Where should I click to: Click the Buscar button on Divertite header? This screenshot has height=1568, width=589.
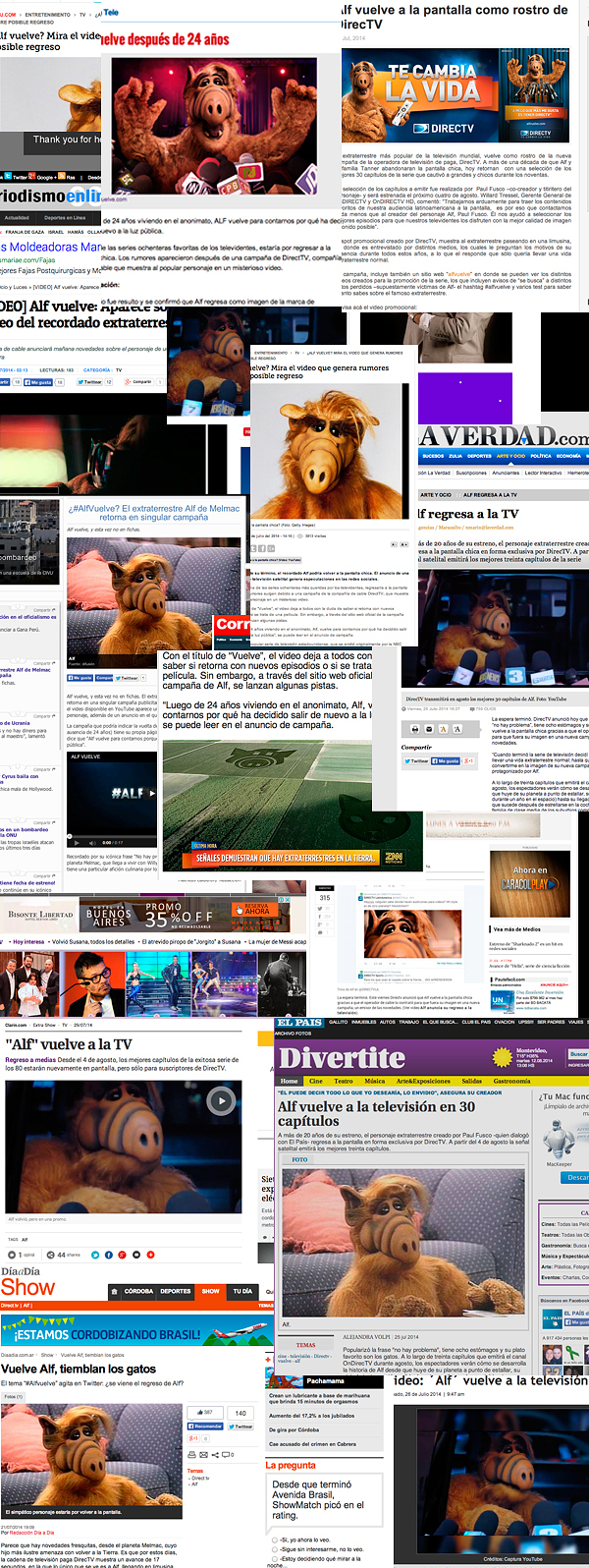579,1054
